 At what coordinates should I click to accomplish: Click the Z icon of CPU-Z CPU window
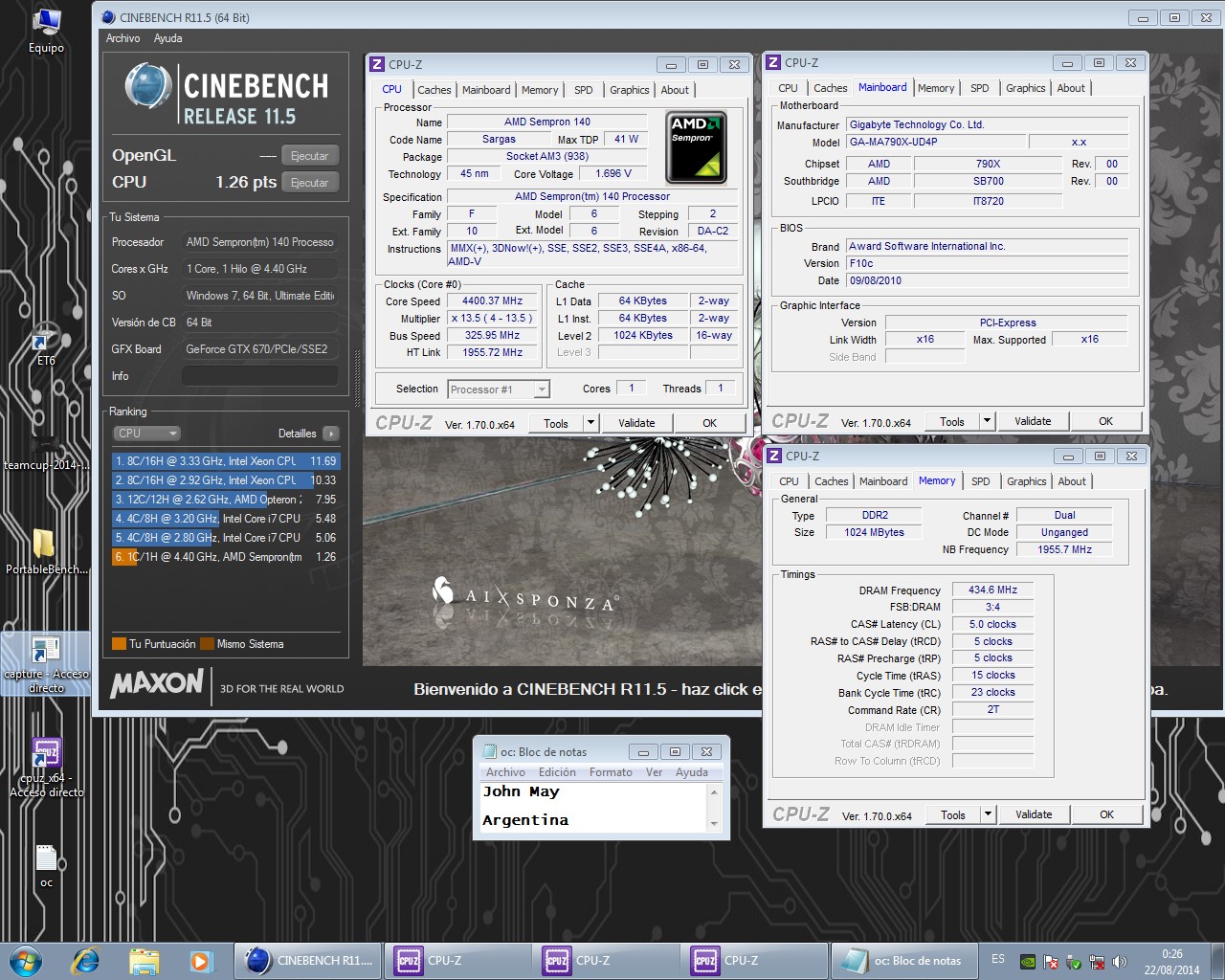[376, 64]
